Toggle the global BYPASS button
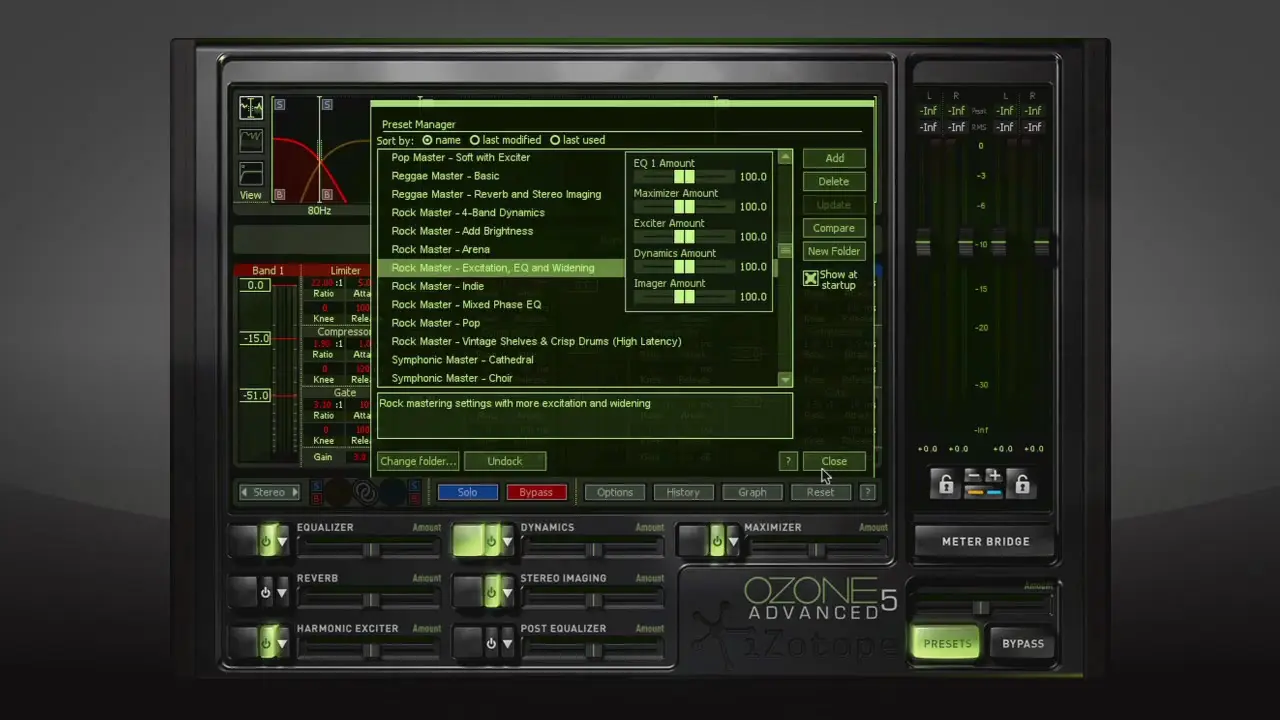 pos(1023,644)
